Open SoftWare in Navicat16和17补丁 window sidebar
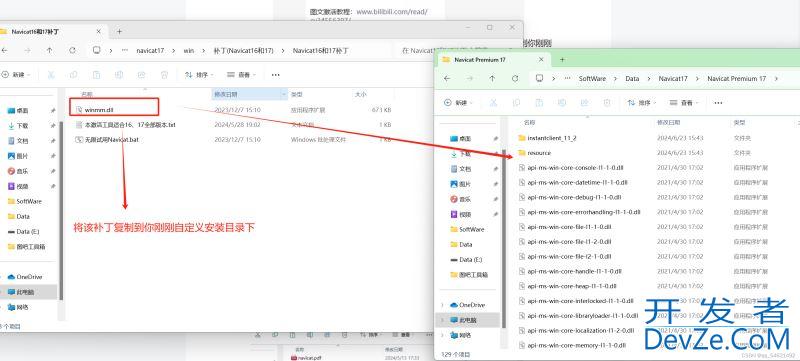The width and height of the screenshot is (800, 361). pos(24,201)
